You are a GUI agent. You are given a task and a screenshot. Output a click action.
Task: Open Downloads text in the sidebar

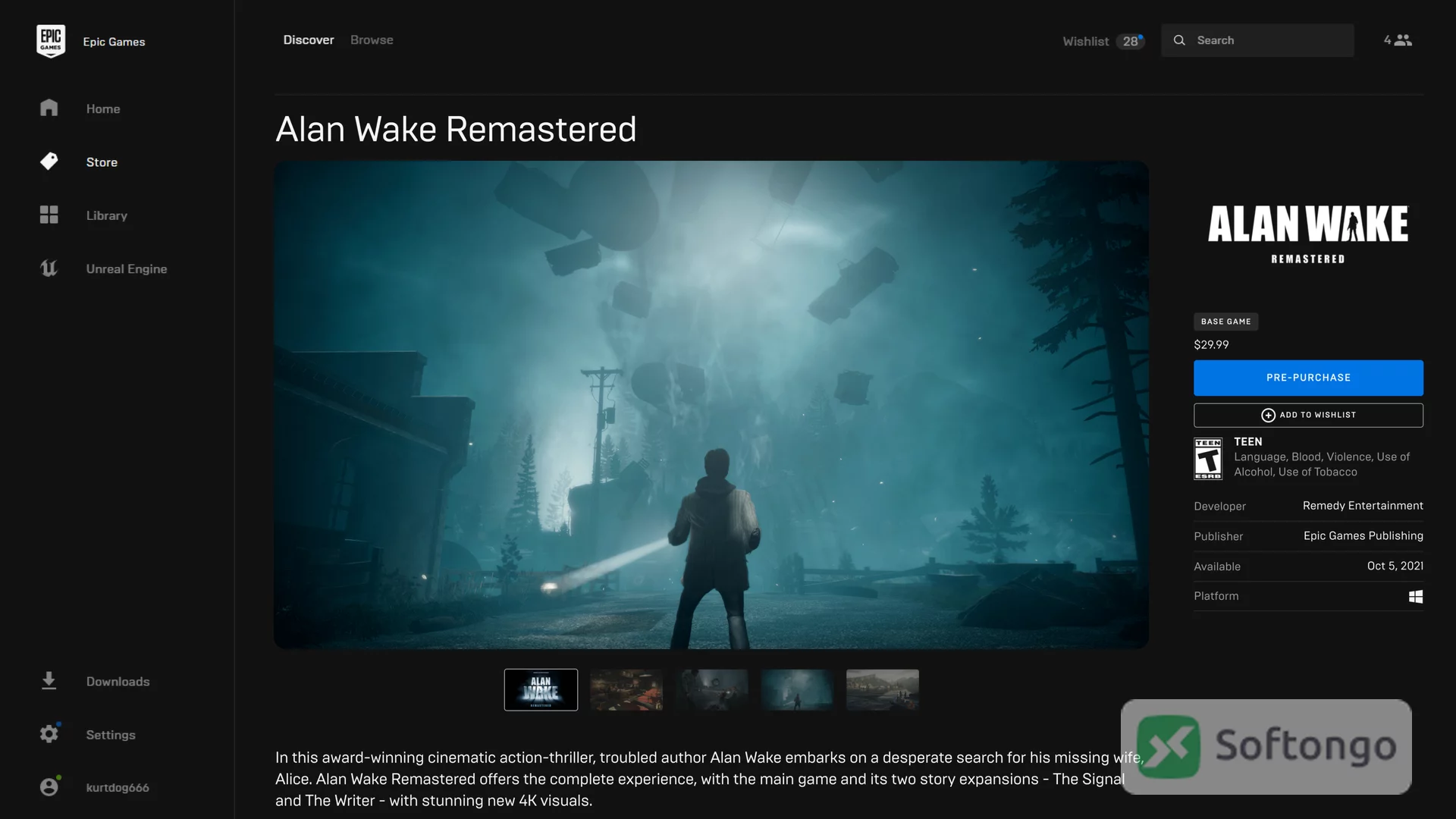pos(118,681)
